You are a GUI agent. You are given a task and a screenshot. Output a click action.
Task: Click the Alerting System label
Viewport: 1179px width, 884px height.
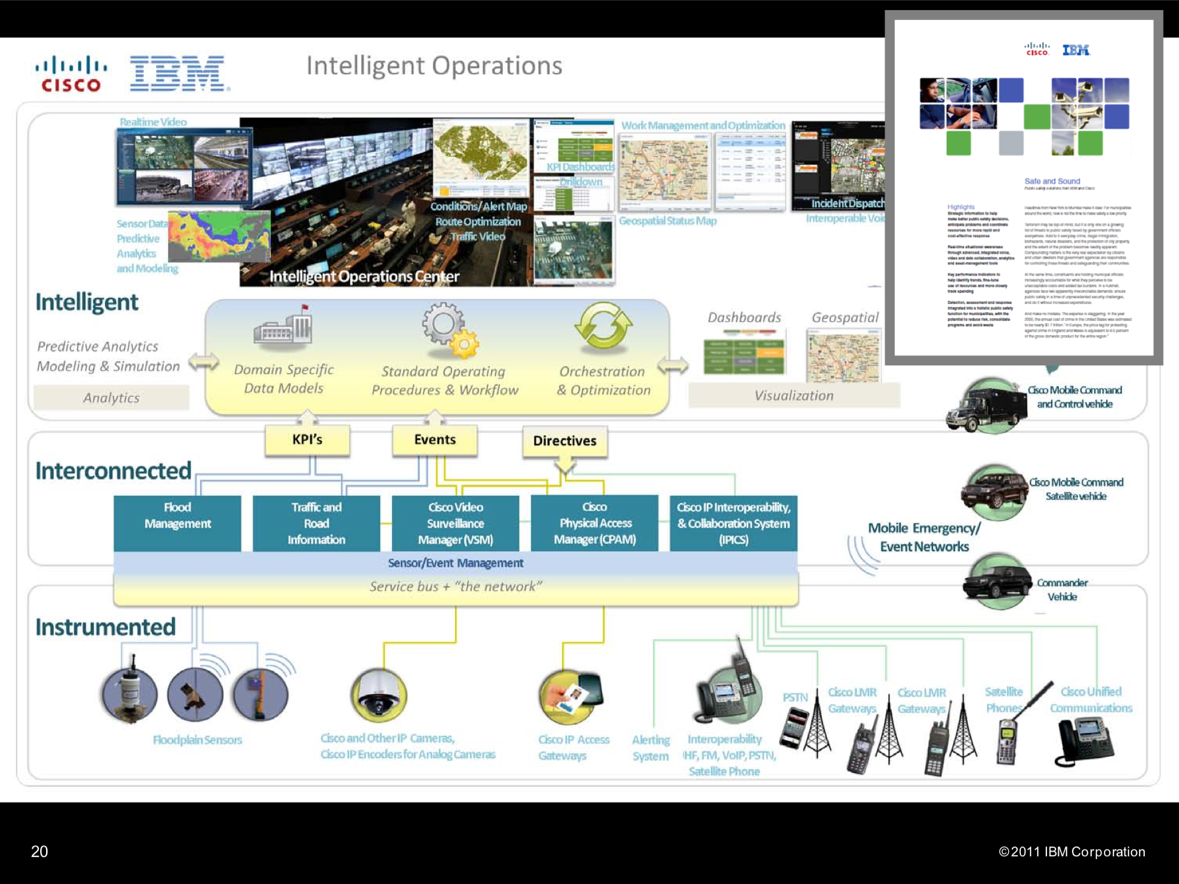pos(651,748)
